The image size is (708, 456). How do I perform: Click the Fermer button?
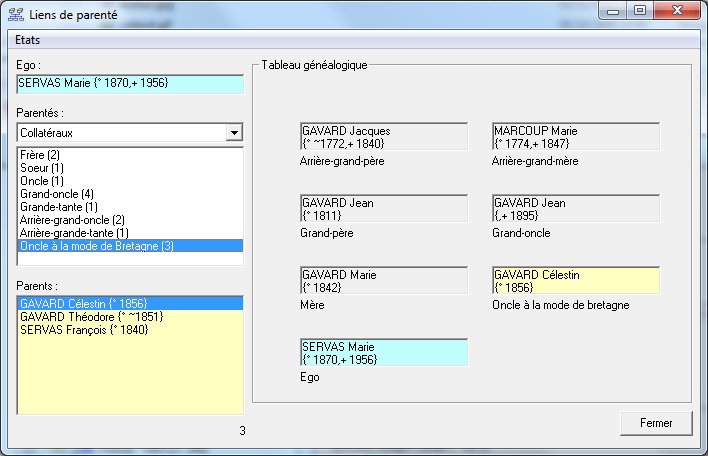pos(655,423)
